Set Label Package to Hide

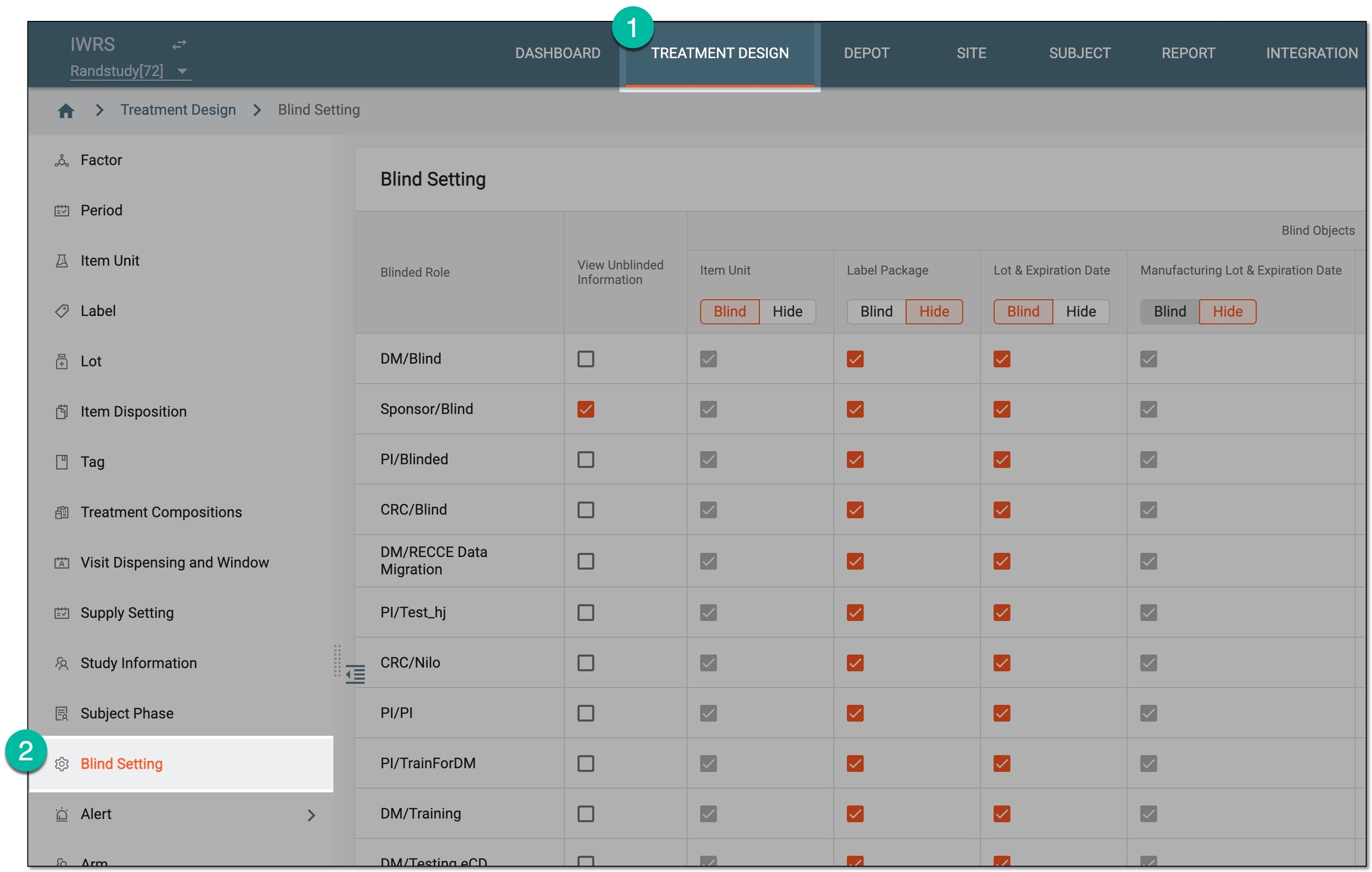point(935,312)
